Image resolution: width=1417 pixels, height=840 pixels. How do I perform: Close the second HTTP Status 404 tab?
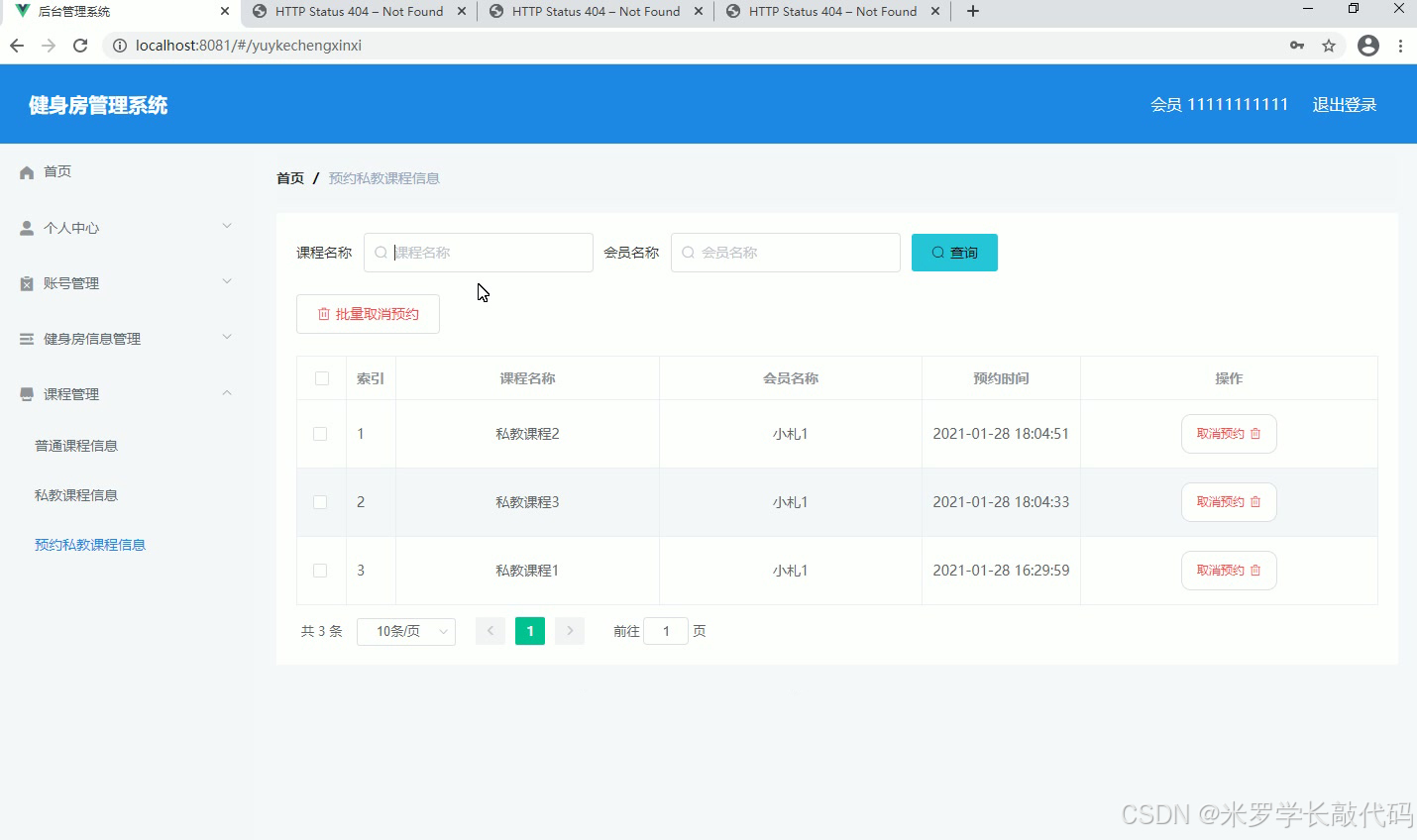pos(699,11)
